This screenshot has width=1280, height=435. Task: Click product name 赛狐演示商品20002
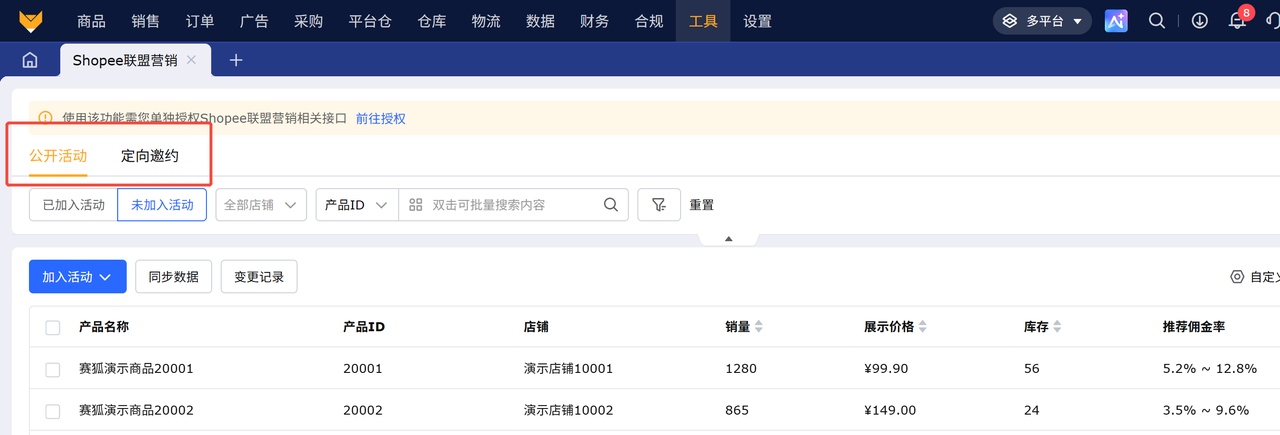(x=136, y=411)
